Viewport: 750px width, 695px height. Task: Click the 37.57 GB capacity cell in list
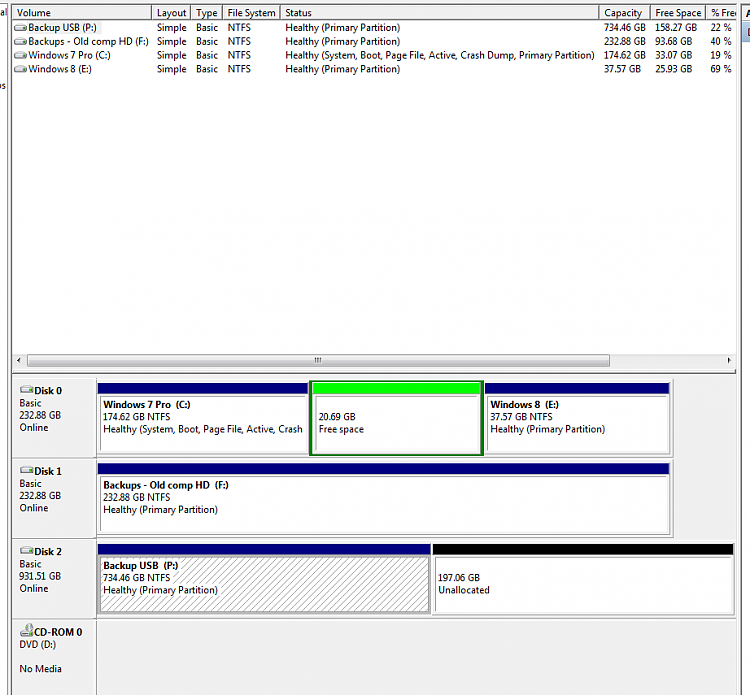[x=622, y=69]
